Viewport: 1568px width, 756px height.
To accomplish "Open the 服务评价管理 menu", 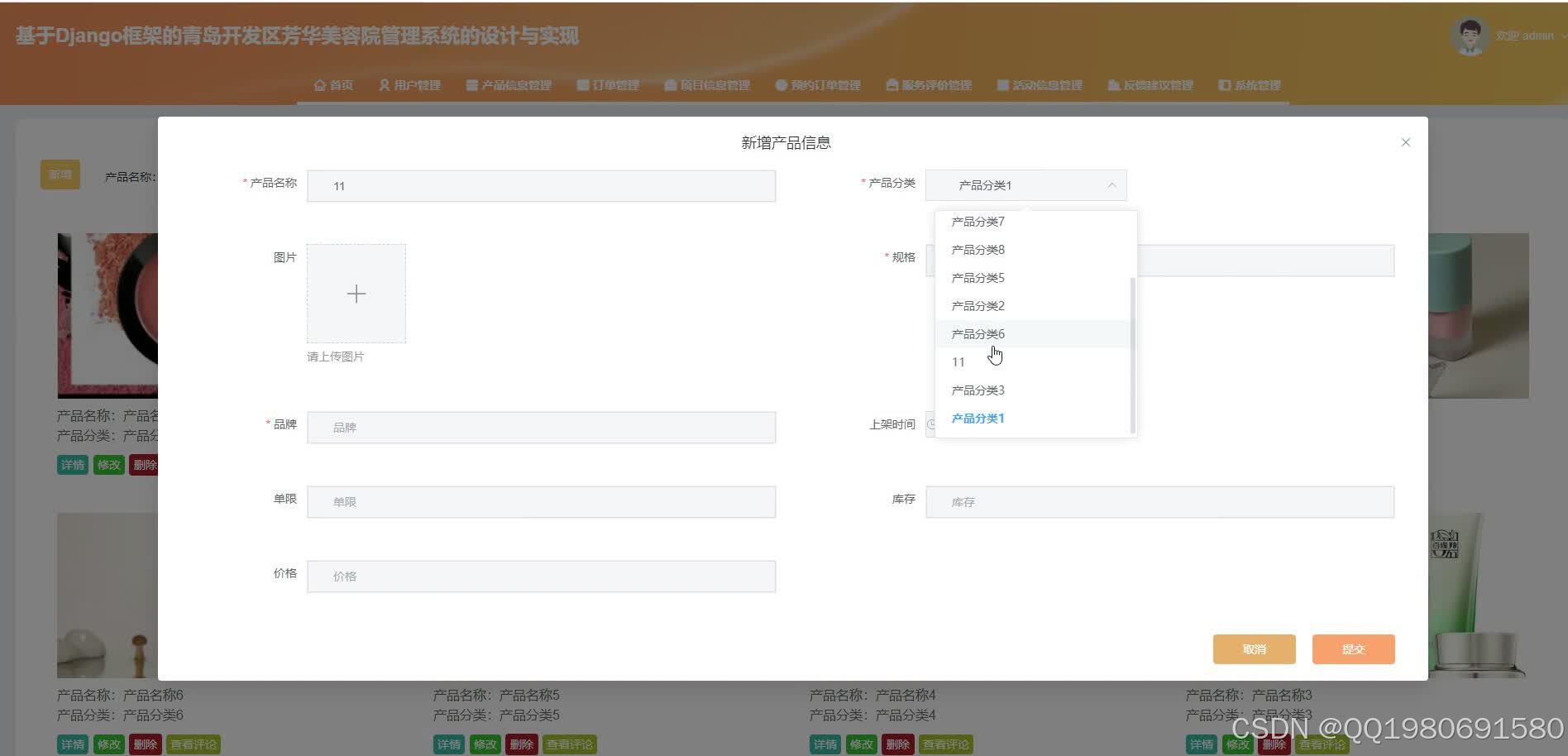I will (x=929, y=85).
